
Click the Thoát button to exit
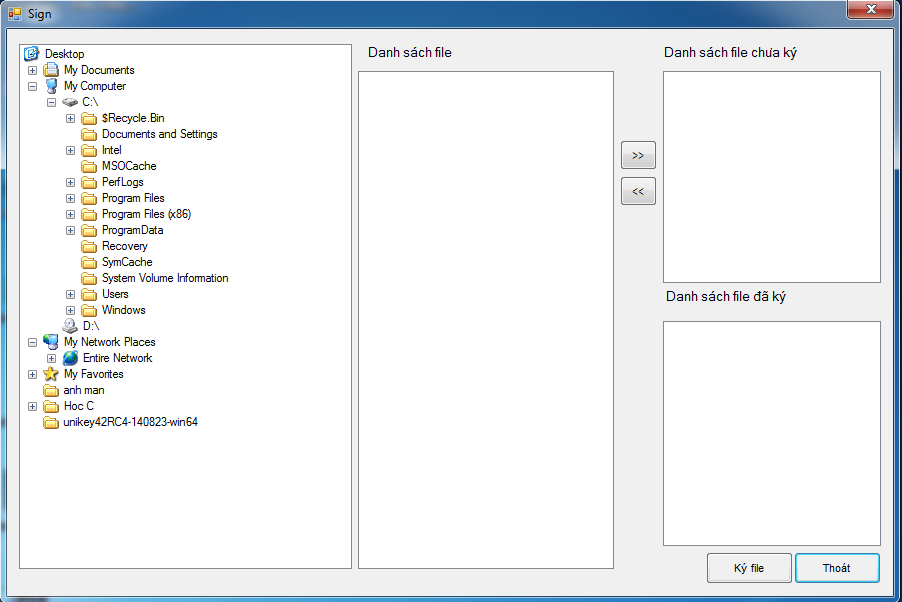point(837,568)
